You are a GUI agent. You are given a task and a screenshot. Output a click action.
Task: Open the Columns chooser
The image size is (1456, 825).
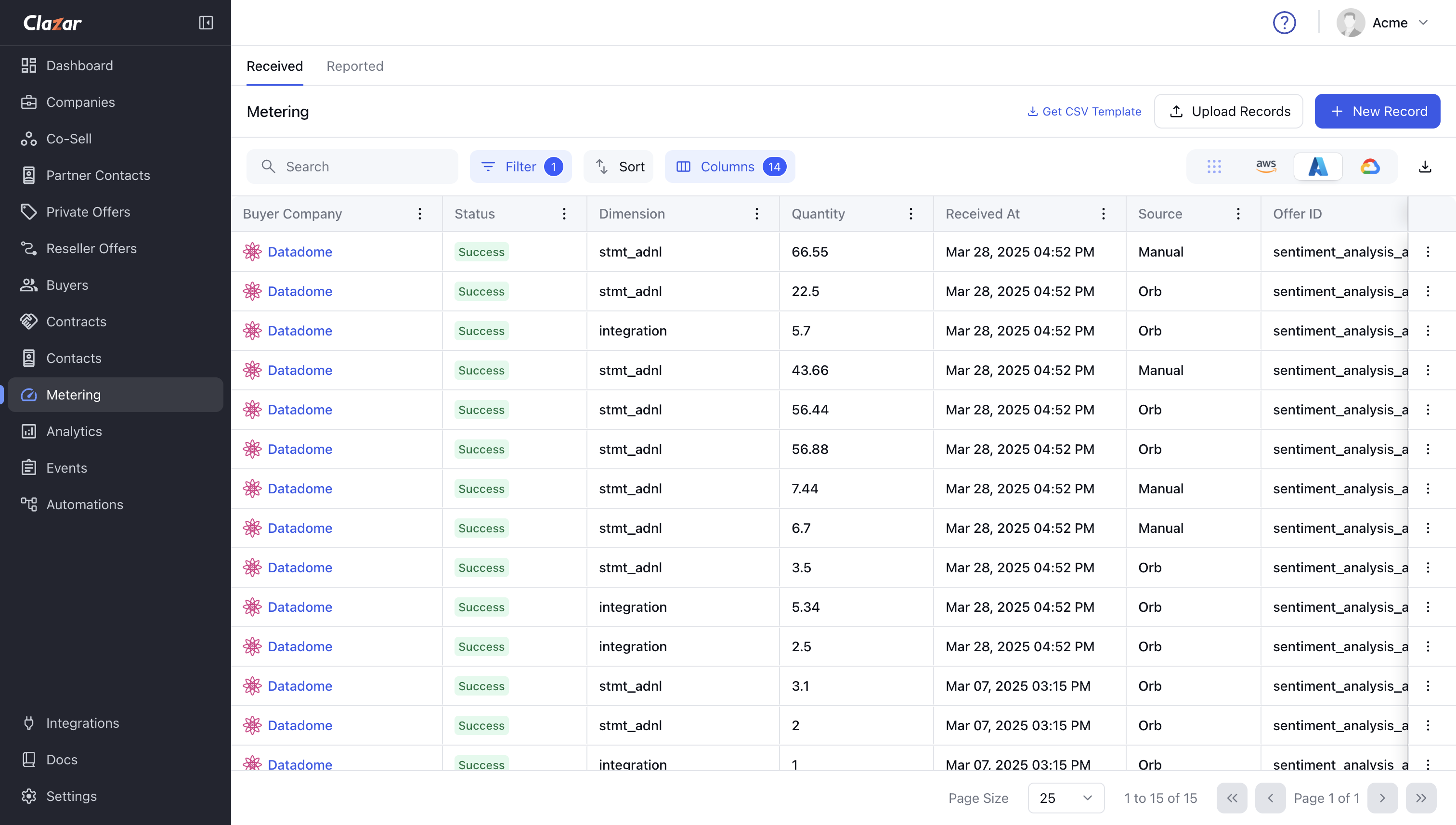point(730,167)
